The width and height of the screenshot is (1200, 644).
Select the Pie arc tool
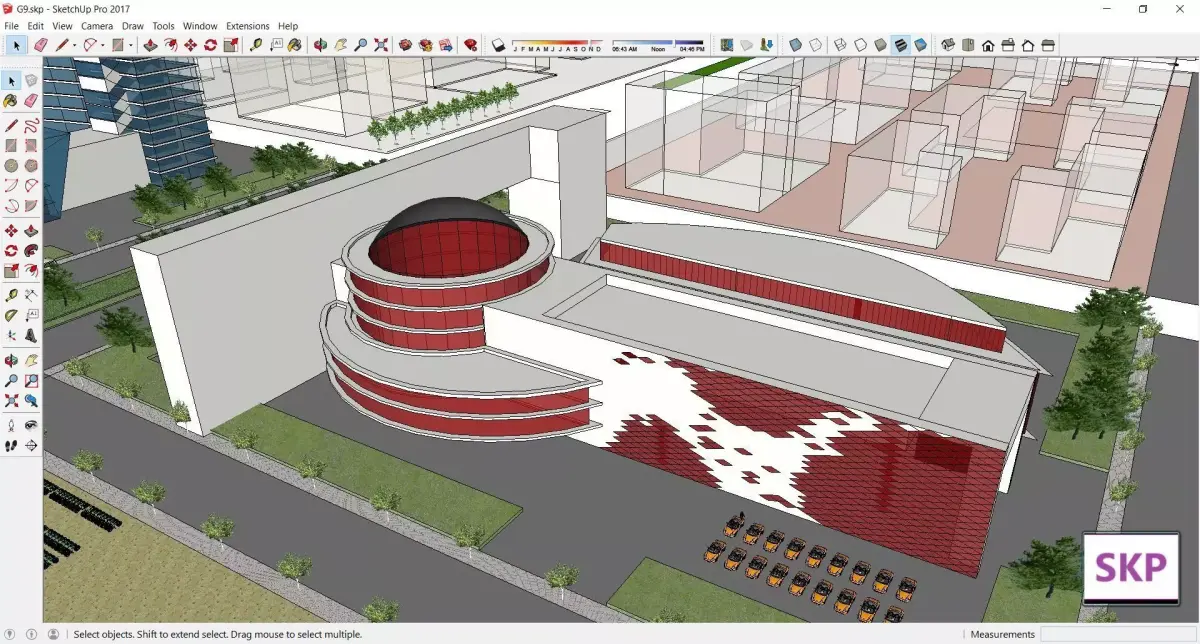pos(31,206)
